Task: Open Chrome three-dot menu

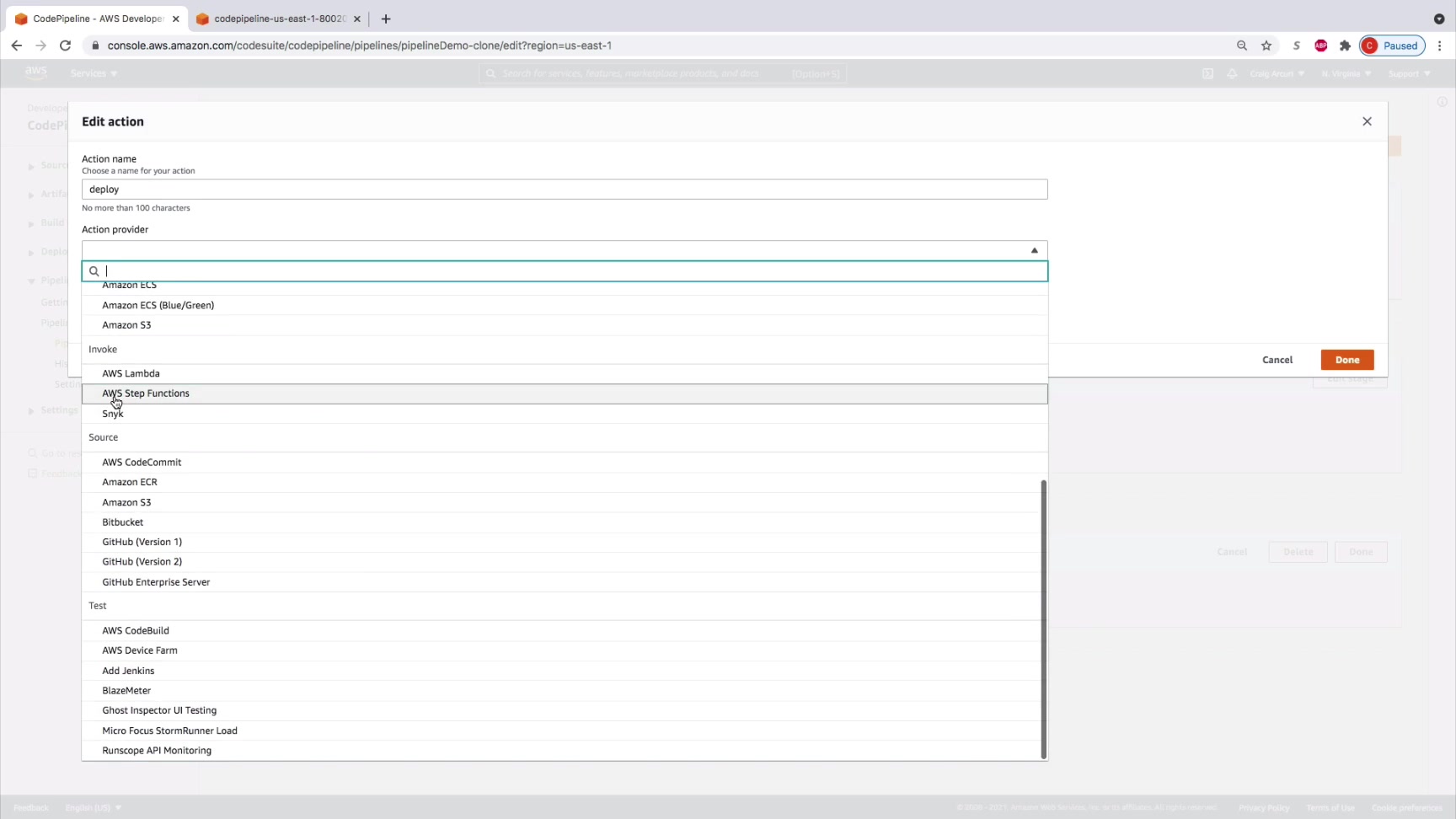Action: 1440,45
